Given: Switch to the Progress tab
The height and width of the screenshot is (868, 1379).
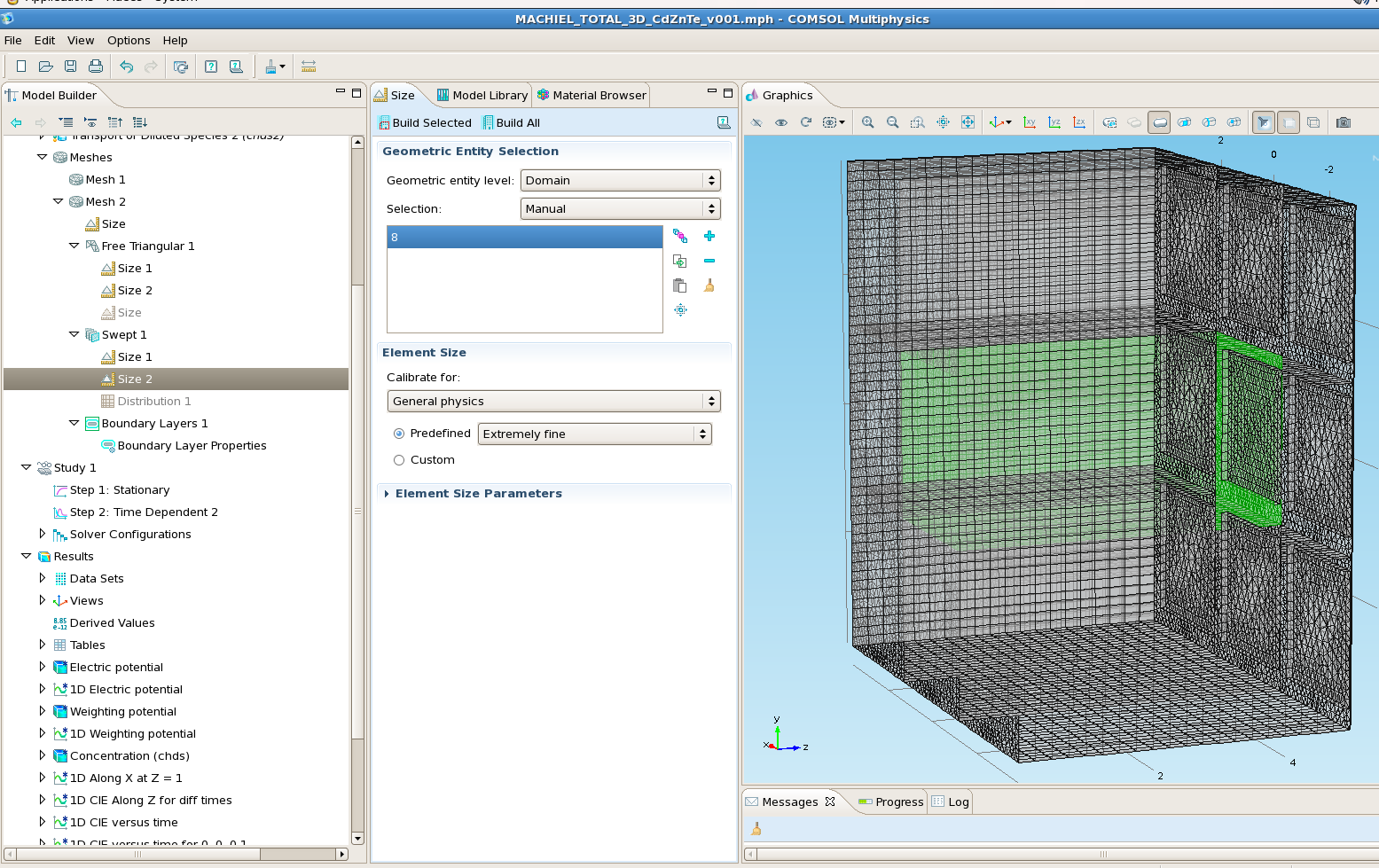Looking at the screenshot, I should (x=890, y=802).
